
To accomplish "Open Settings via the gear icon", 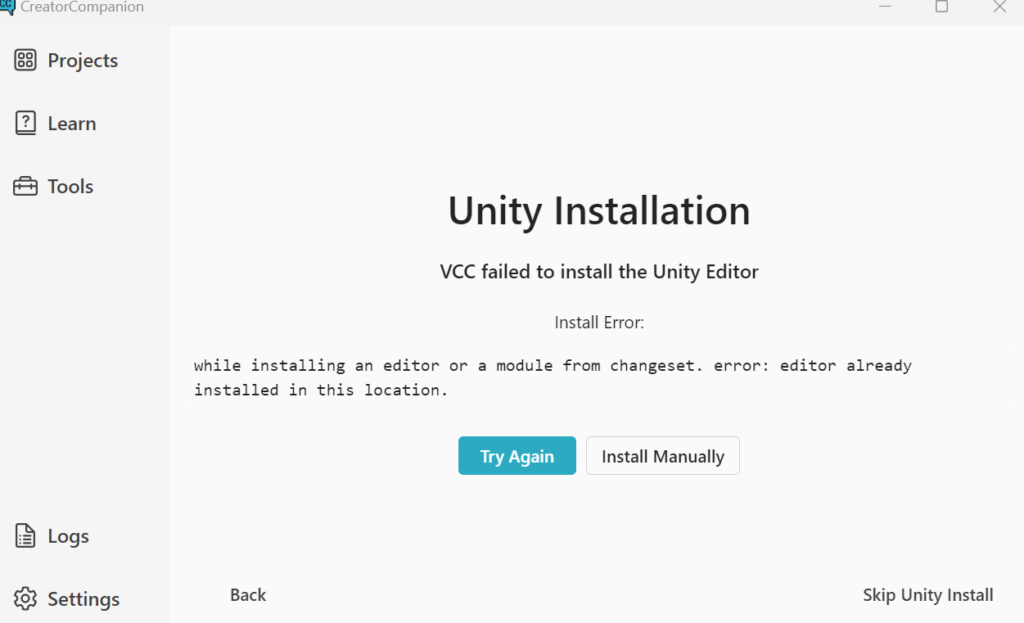I will pyautogui.click(x=24, y=598).
